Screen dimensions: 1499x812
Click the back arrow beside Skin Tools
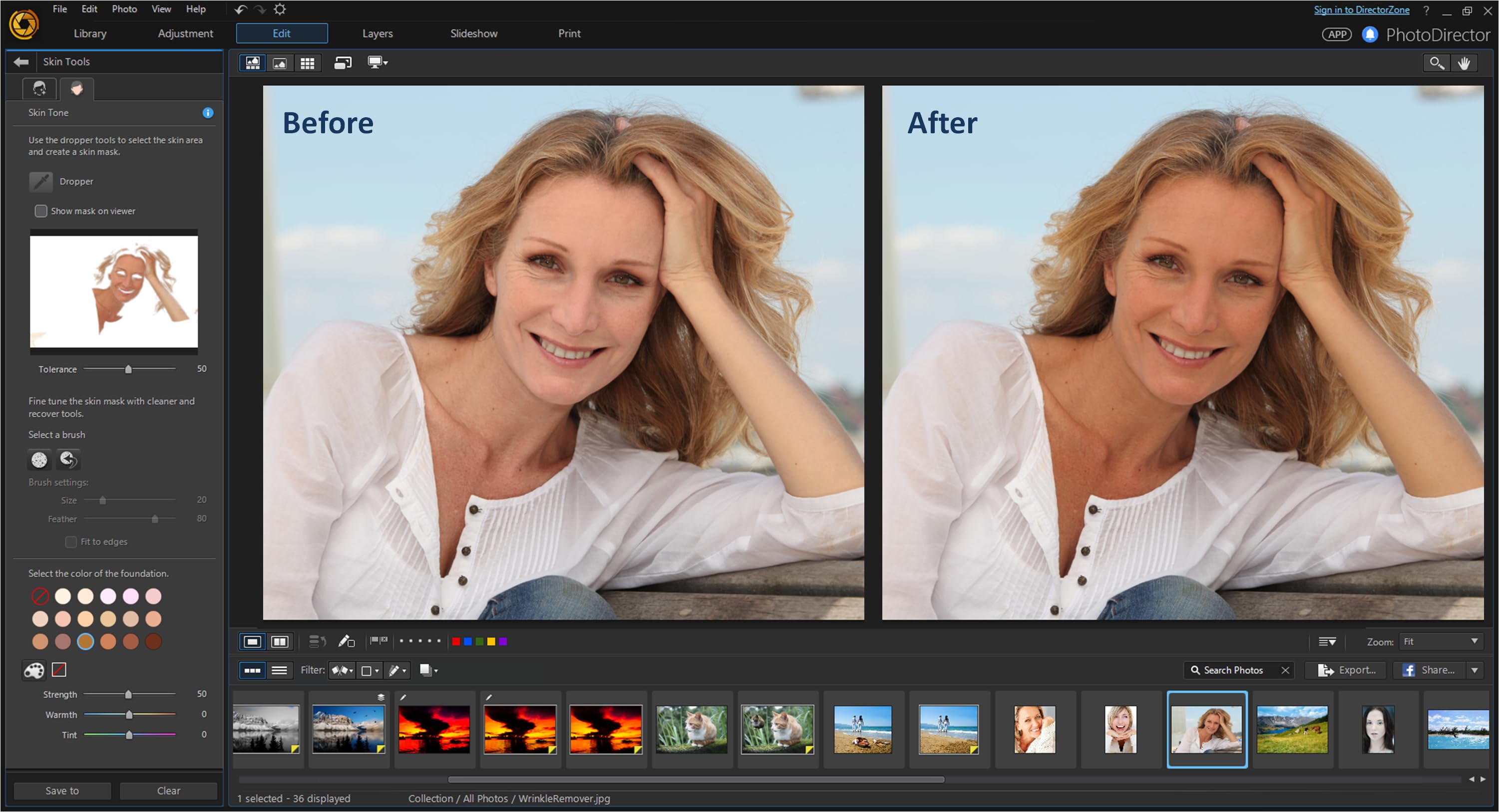coord(21,62)
